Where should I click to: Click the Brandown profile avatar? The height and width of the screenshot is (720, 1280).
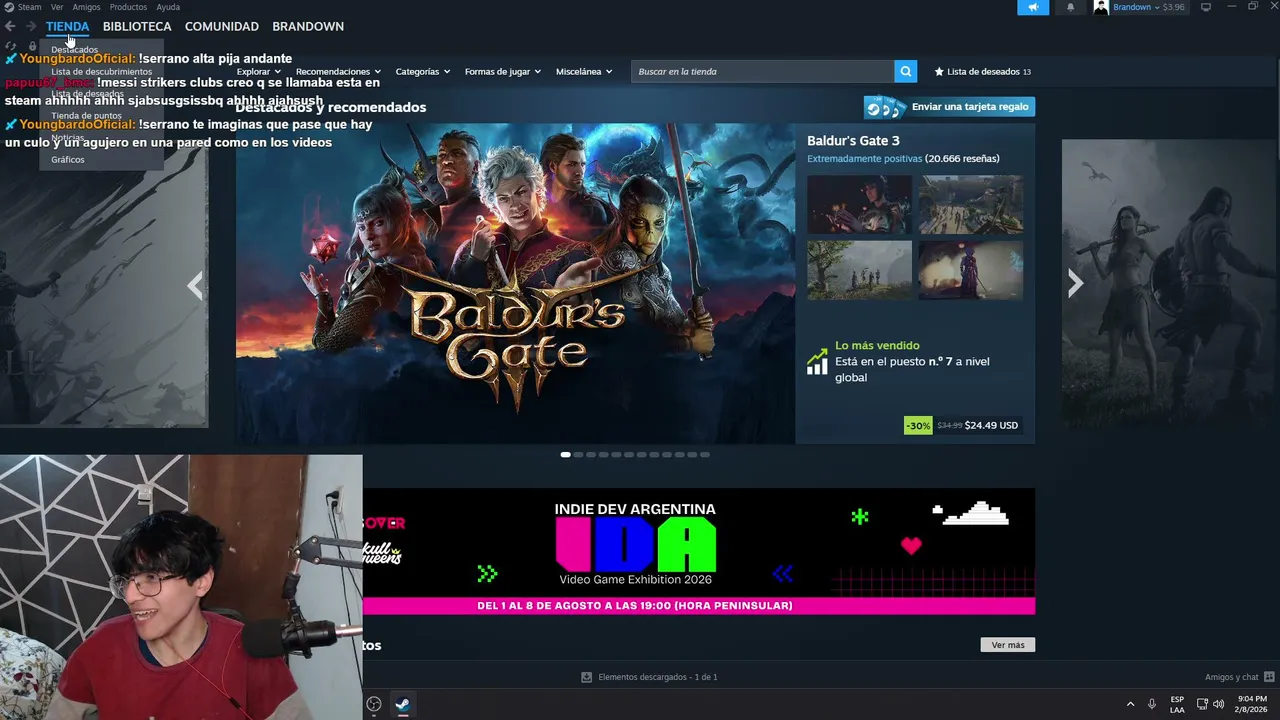click(1101, 7)
